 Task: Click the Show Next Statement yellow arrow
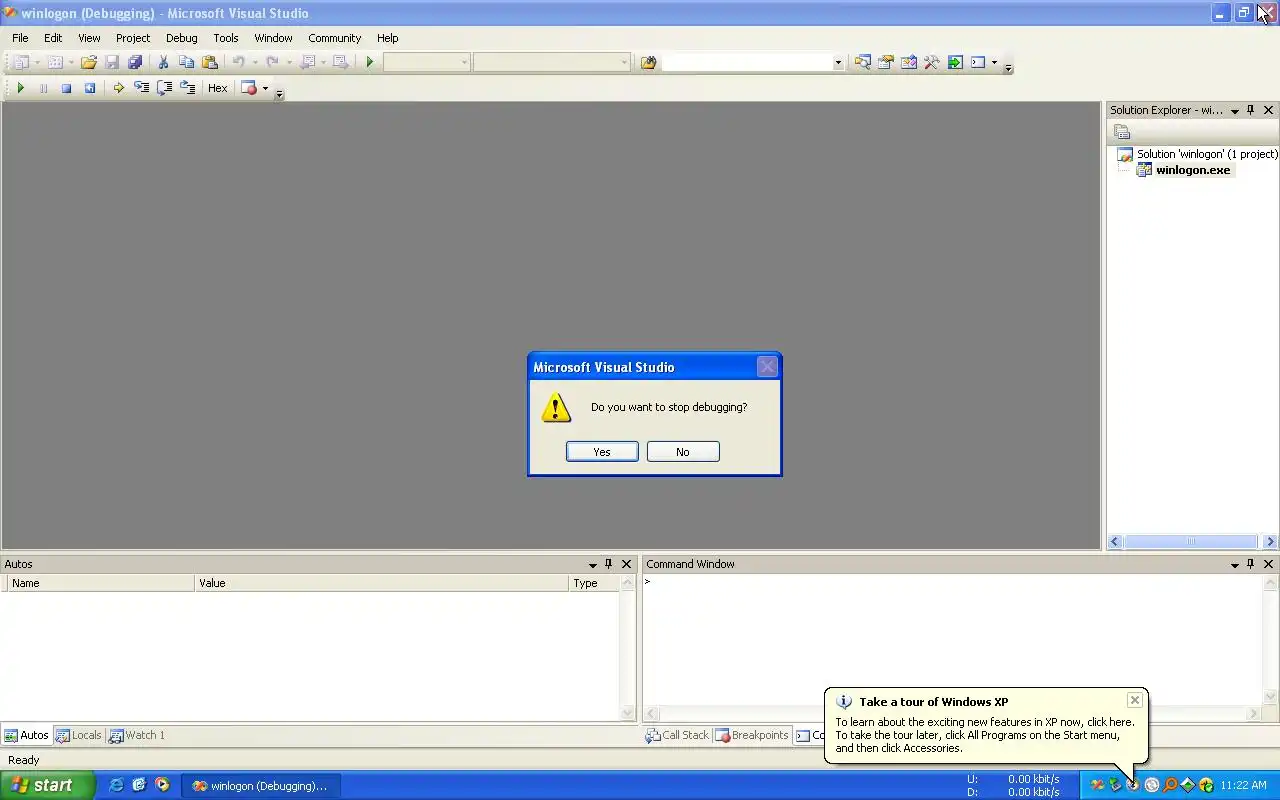118,88
